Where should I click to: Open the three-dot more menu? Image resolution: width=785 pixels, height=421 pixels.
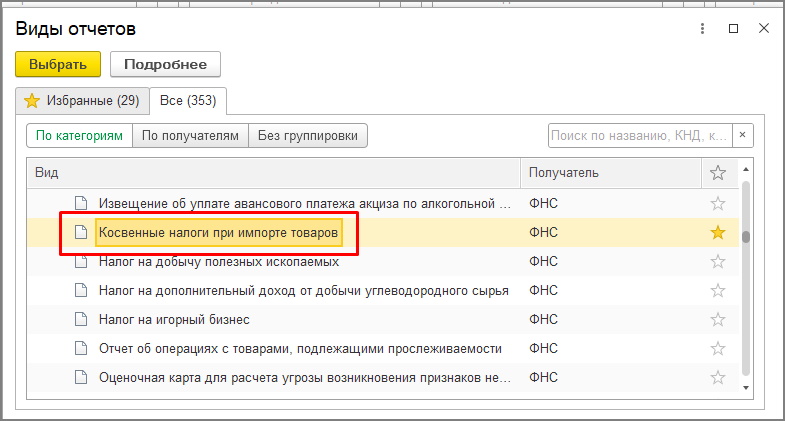[702, 29]
